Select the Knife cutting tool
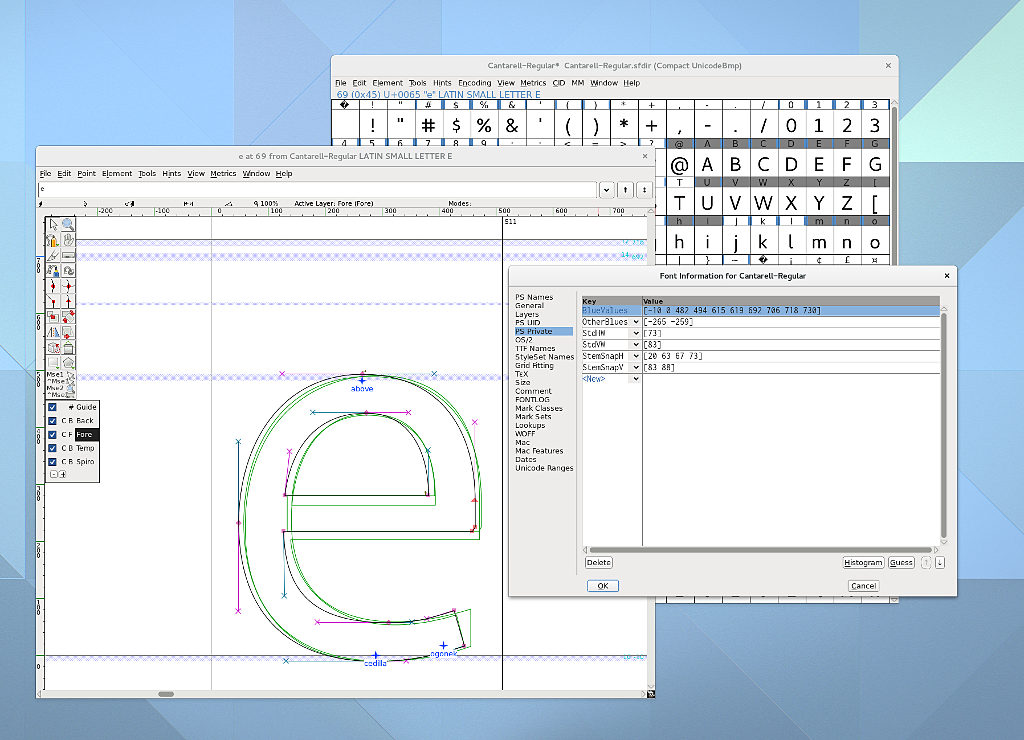The height and width of the screenshot is (740, 1024). [x=53, y=256]
